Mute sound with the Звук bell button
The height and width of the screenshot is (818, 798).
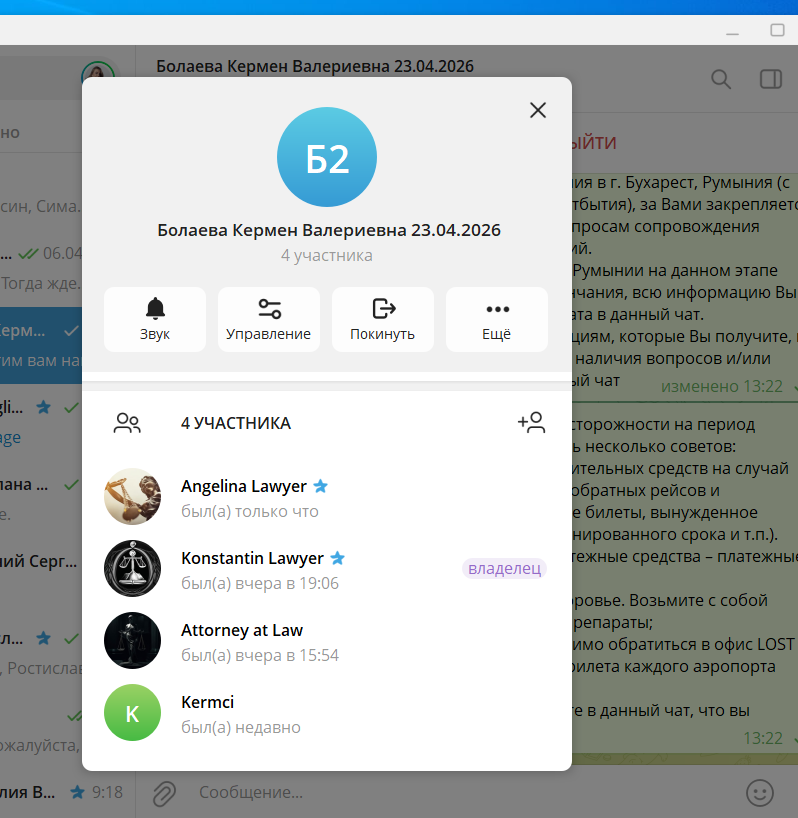(155, 319)
